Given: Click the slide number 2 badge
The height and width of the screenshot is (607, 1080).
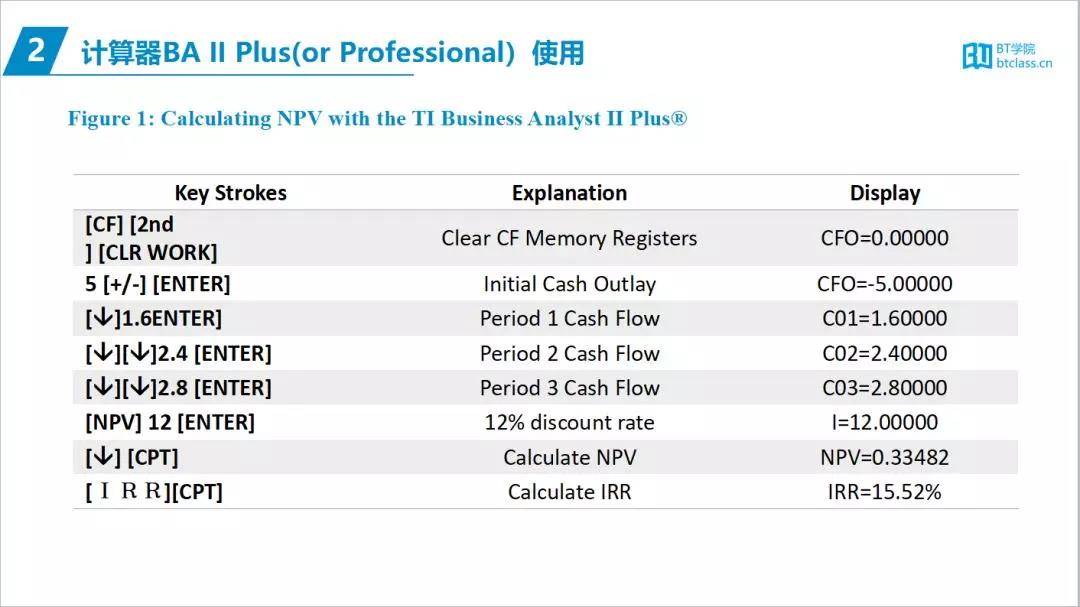Looking at the screenshot, I should (36, 51).
